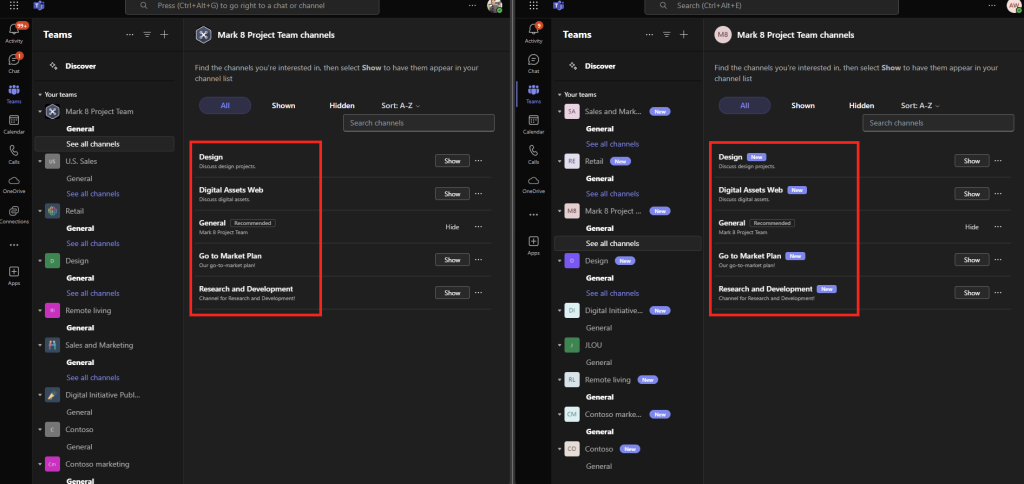Open the app launcher grid in left window
1024x484 pixels.
pyautogui.click(x=14, y=5)
